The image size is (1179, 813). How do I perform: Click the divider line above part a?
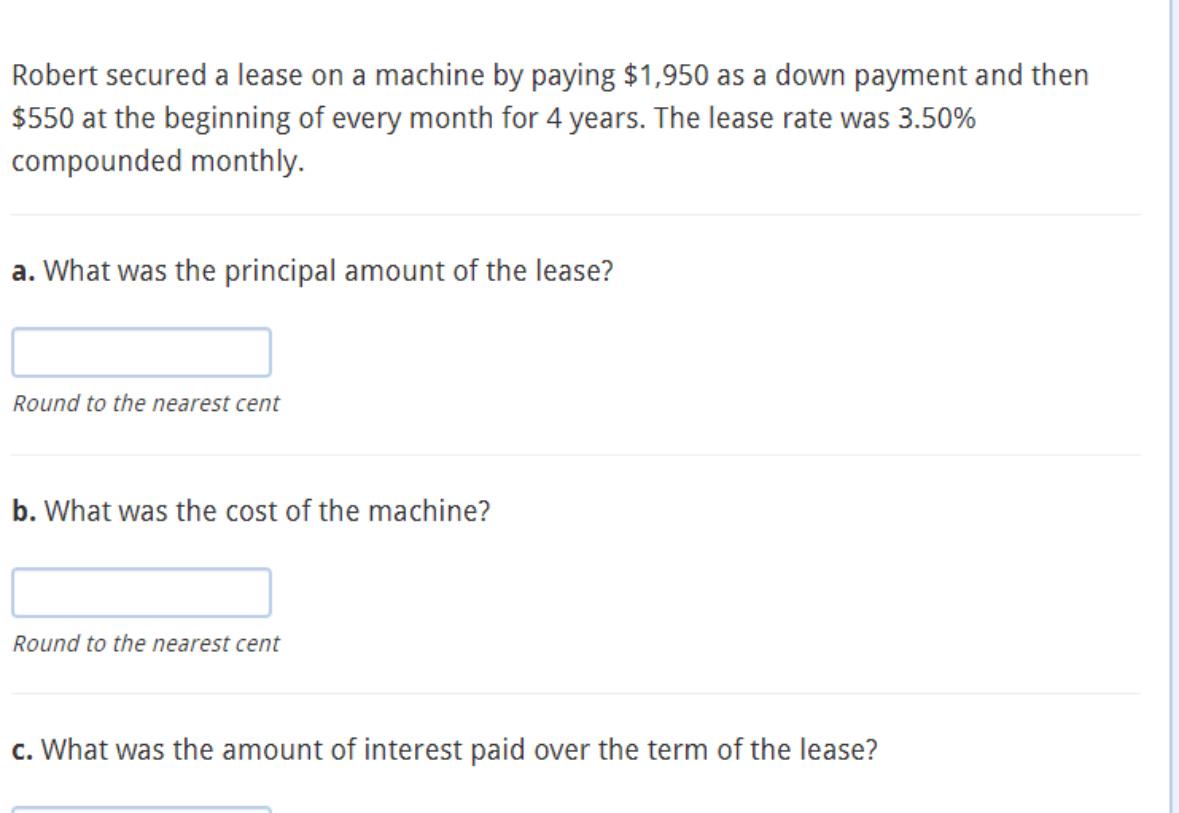575,214
